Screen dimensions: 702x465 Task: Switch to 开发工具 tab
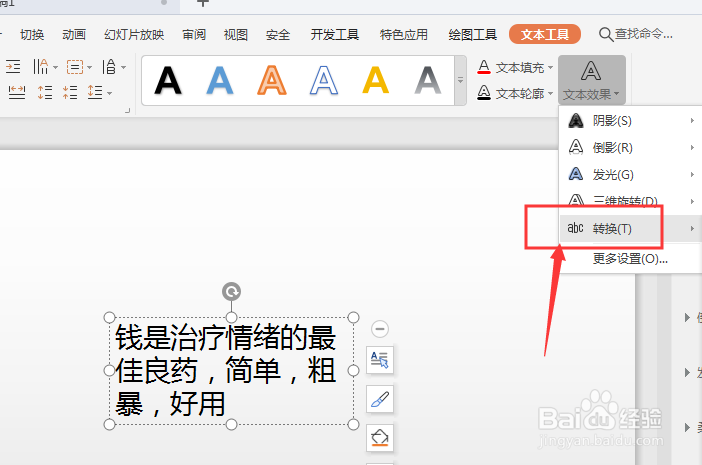coord(335,34)
